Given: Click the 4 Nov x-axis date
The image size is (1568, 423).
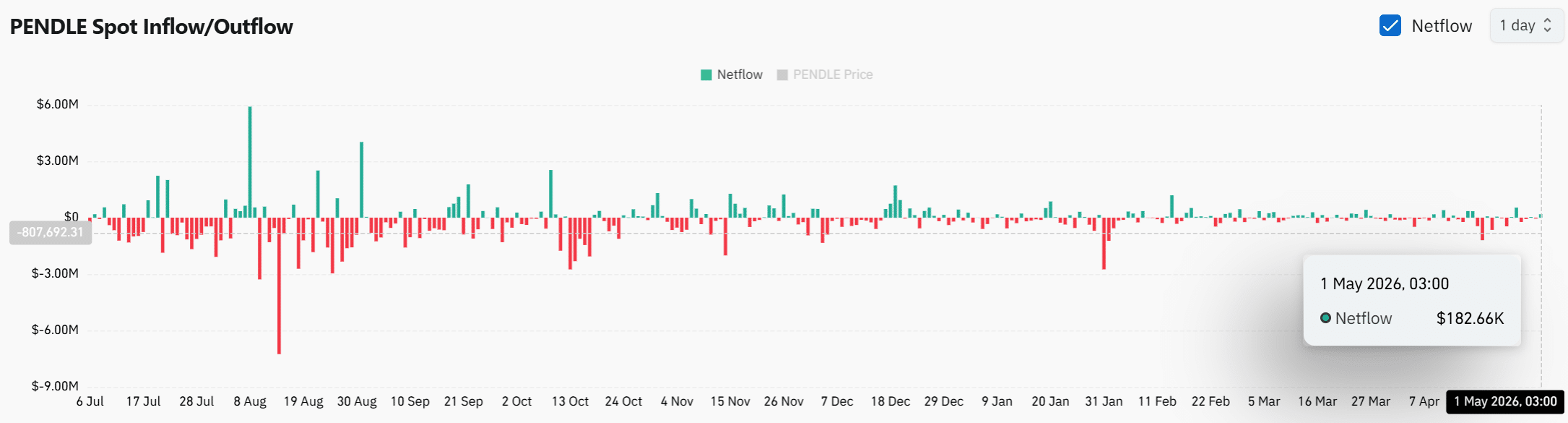Looking at the screenshot, I should tap(677, 401).
